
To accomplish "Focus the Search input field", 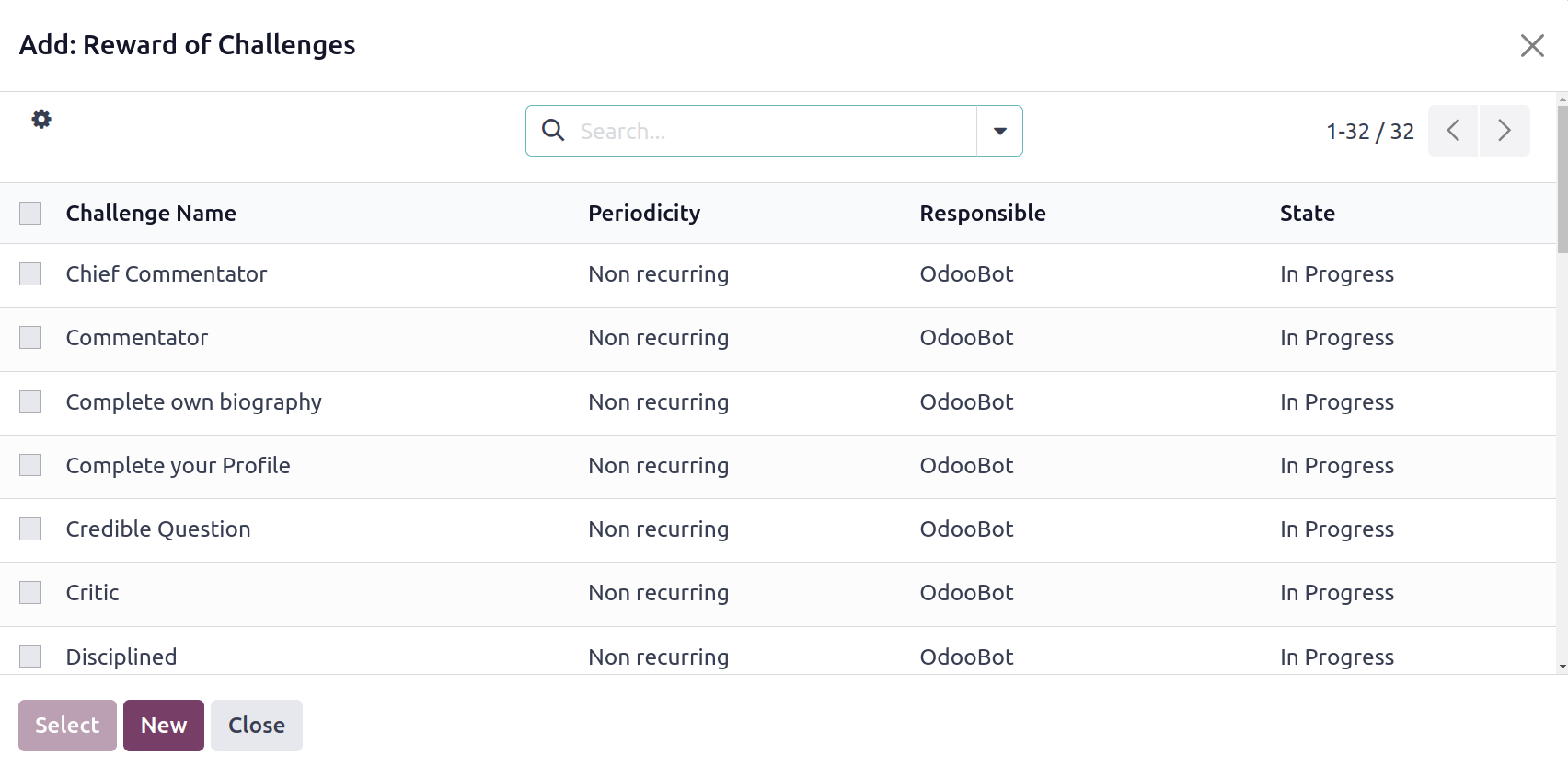I will 773,131.
